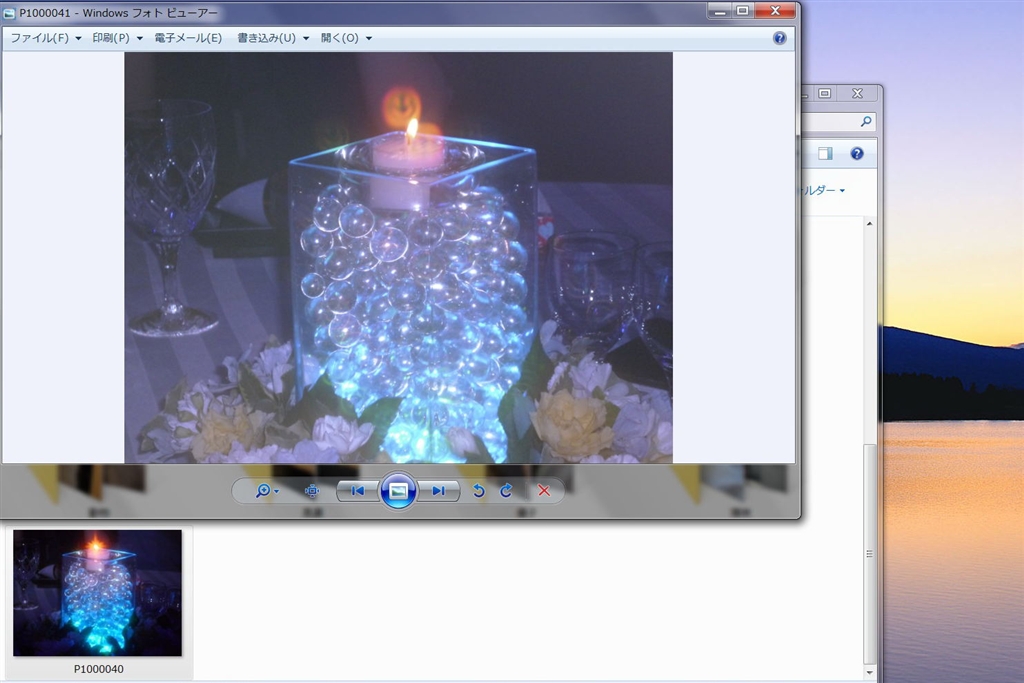Delete the photo with red X
1024x683 pixels.
tap(544, 491)
